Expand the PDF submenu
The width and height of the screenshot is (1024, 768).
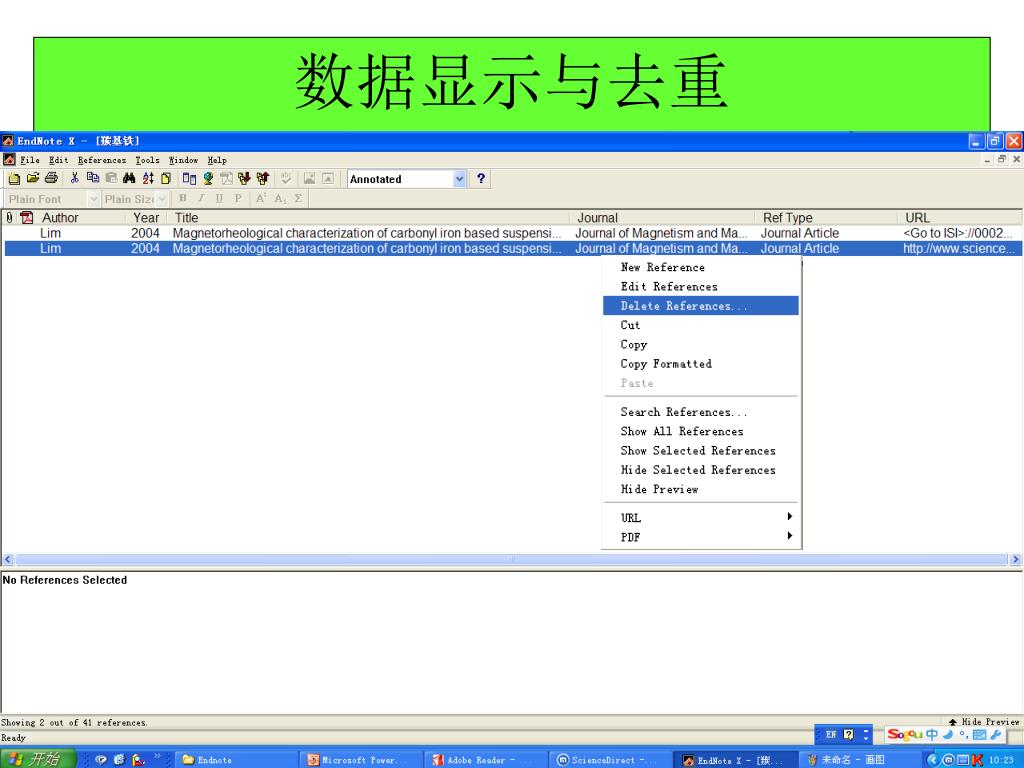[701, 537]
